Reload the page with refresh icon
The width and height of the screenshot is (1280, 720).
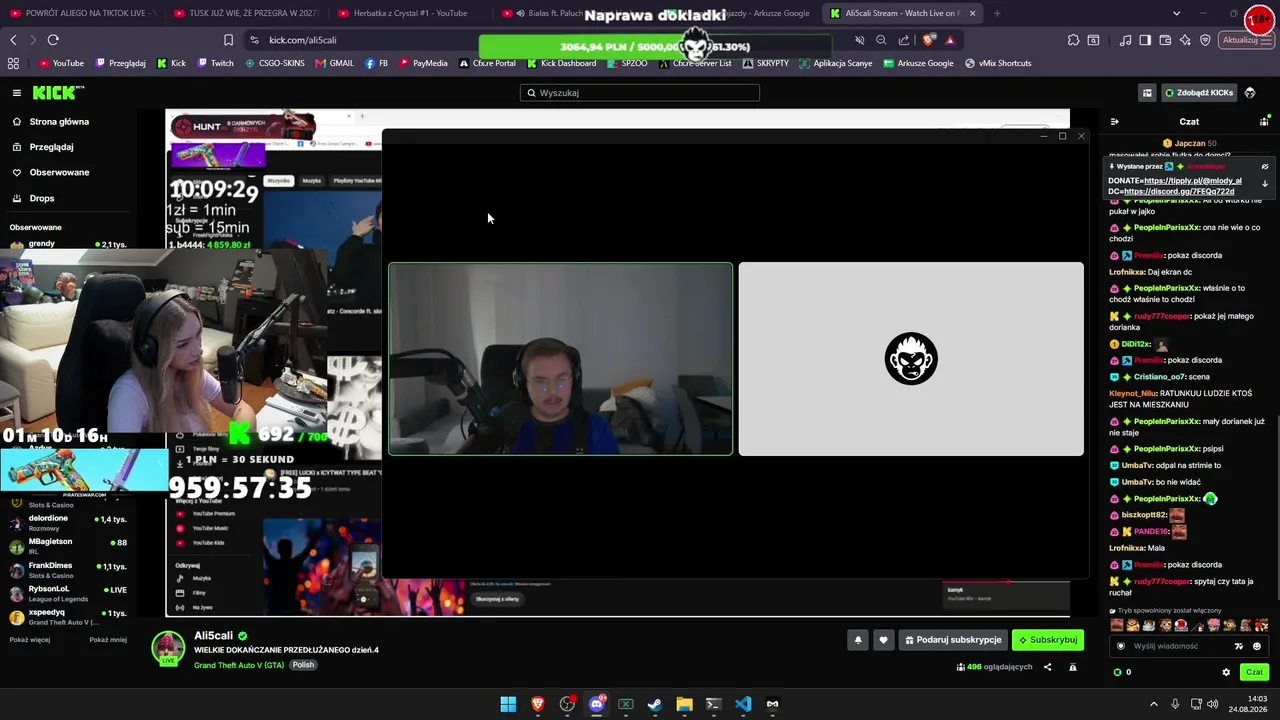[x=53, y=40]
